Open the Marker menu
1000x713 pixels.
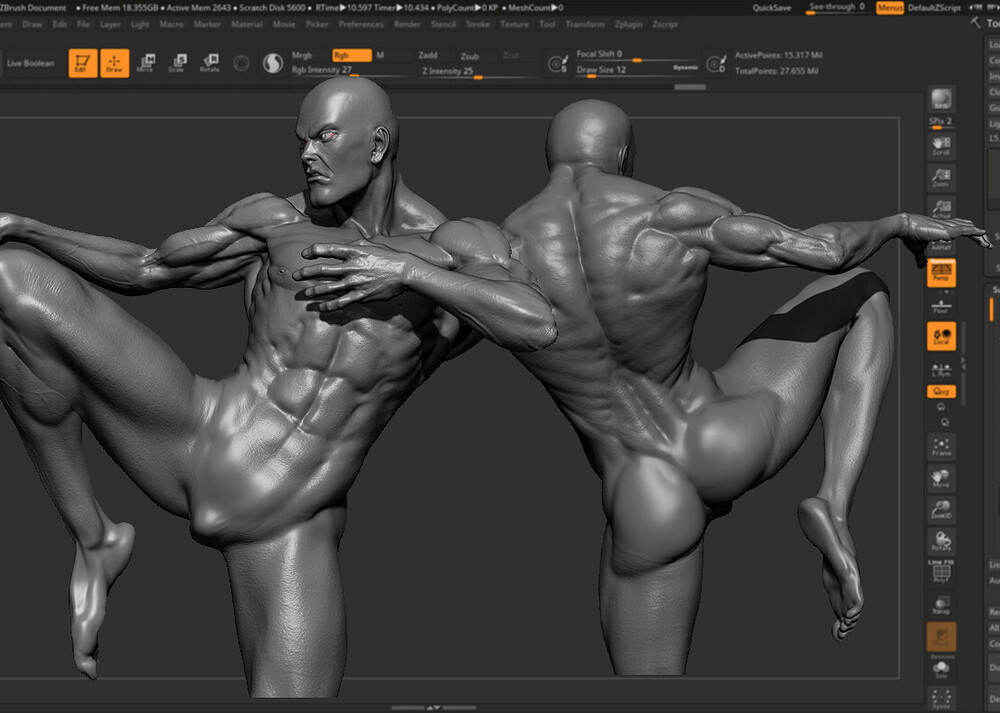tap(207, 24)
